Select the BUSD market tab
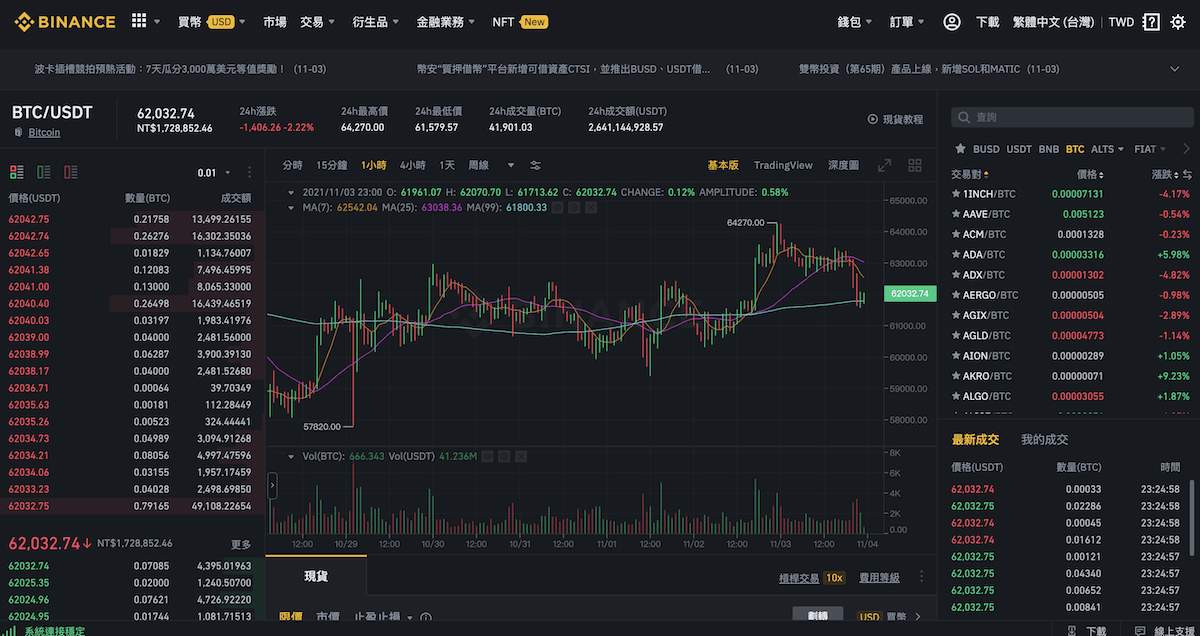This screenshot has height=636, width=1200. pos(986,149)
